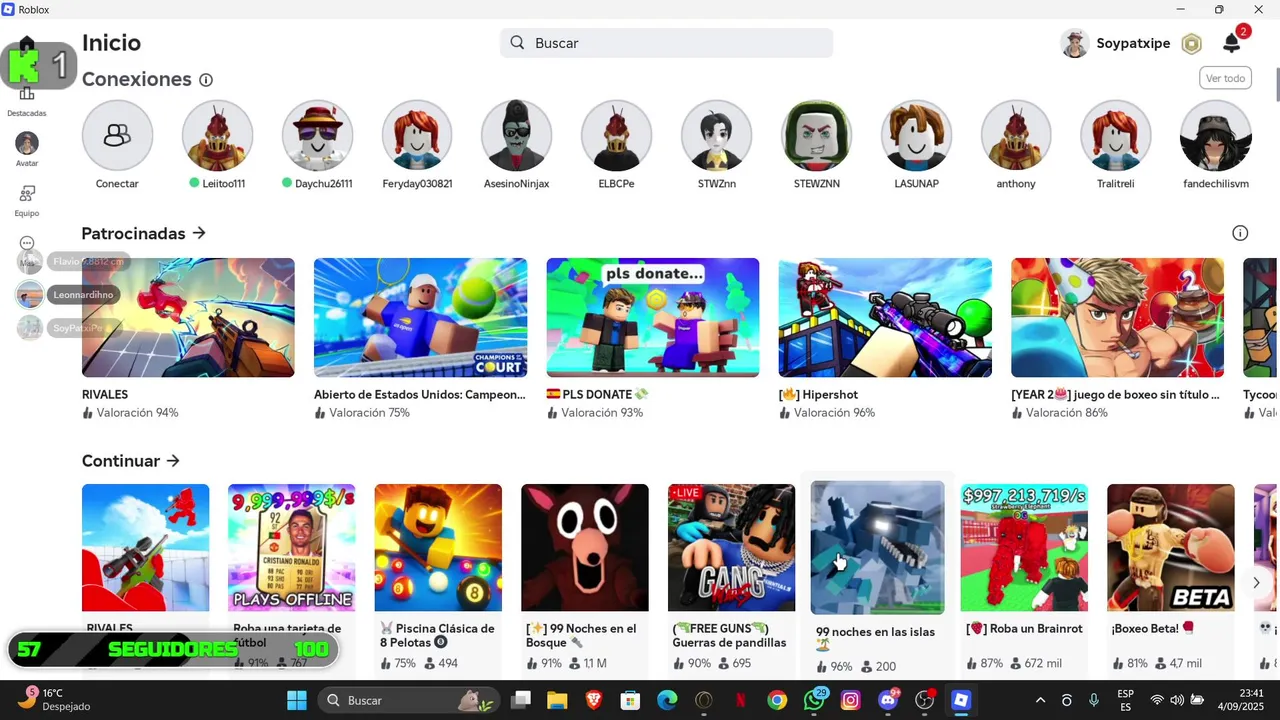
Task: Click the Windows taskbar Buscar search box
Action: (x=410, y=700)
